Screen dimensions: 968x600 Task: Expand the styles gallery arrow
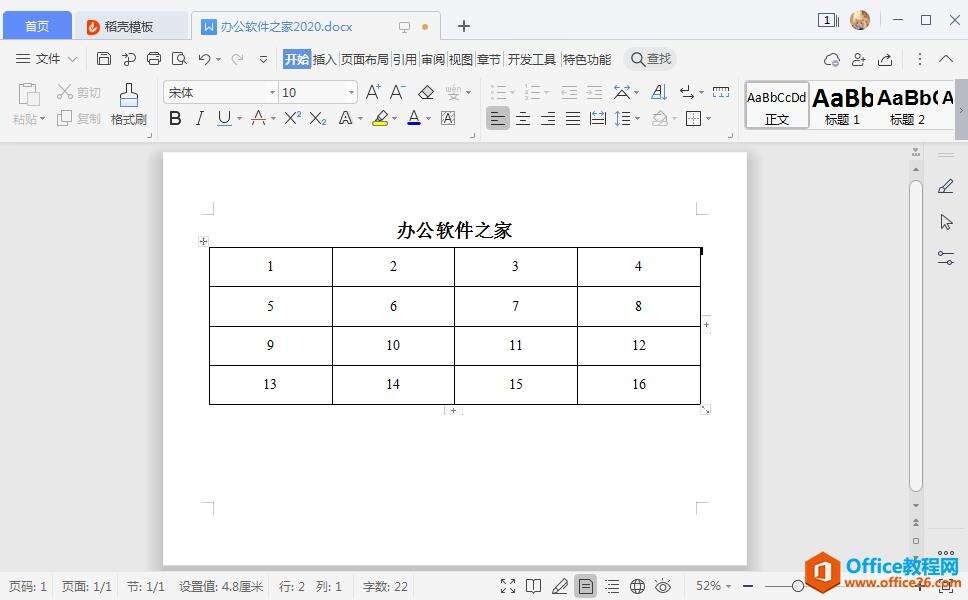961,110
